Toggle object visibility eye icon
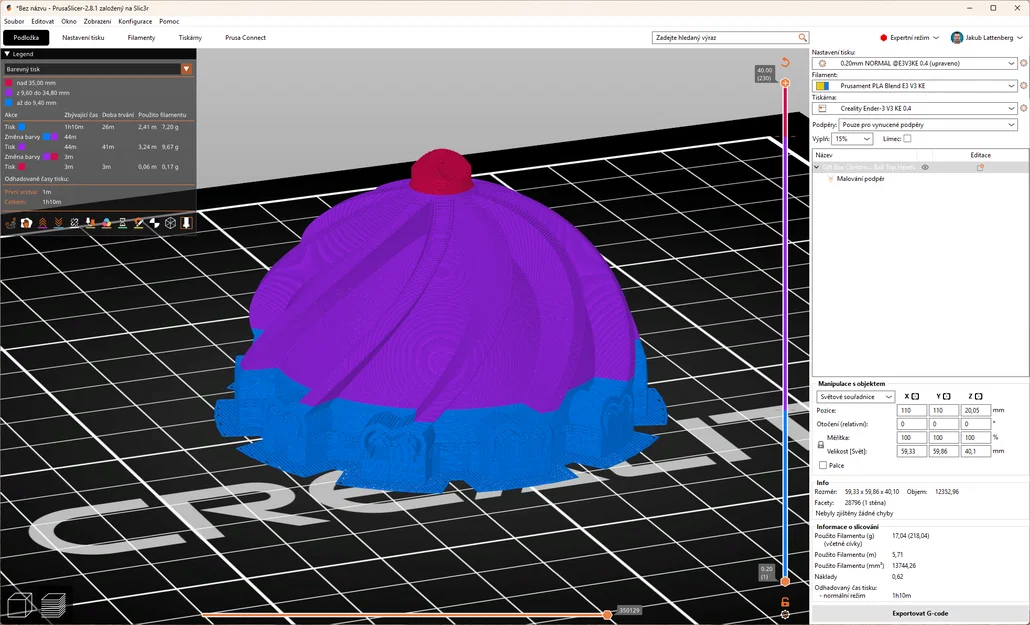This screenshot has height=625, width=1030. [925, 168]
